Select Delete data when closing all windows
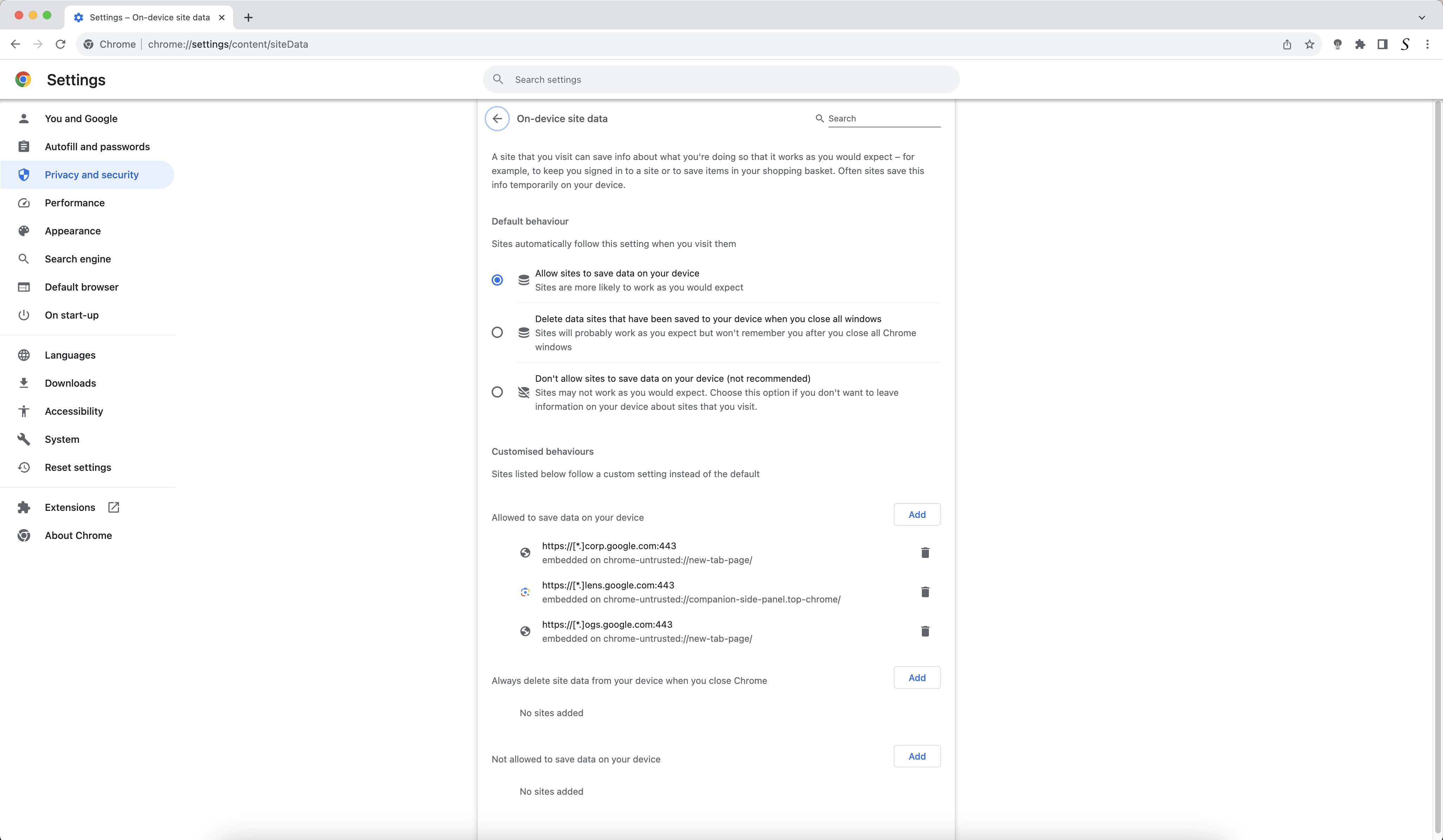Image resolution: width=1443 pixels, height=840 pixels. tap(497, 333)
